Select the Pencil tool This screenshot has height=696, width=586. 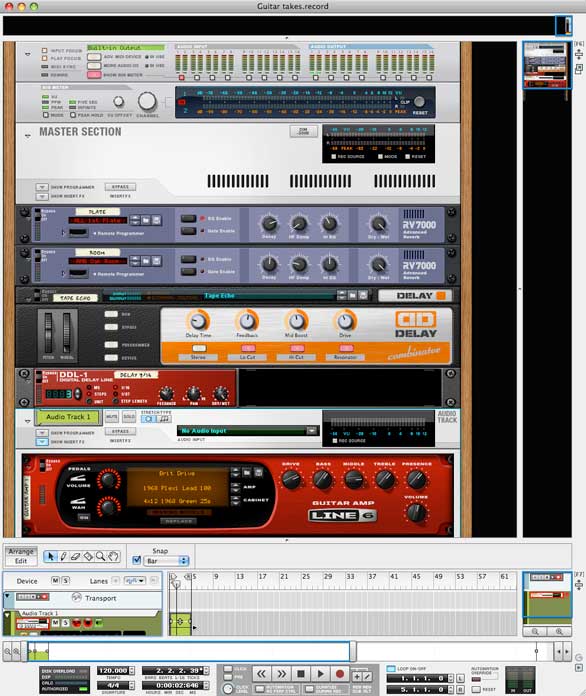[x=63, y=556]
